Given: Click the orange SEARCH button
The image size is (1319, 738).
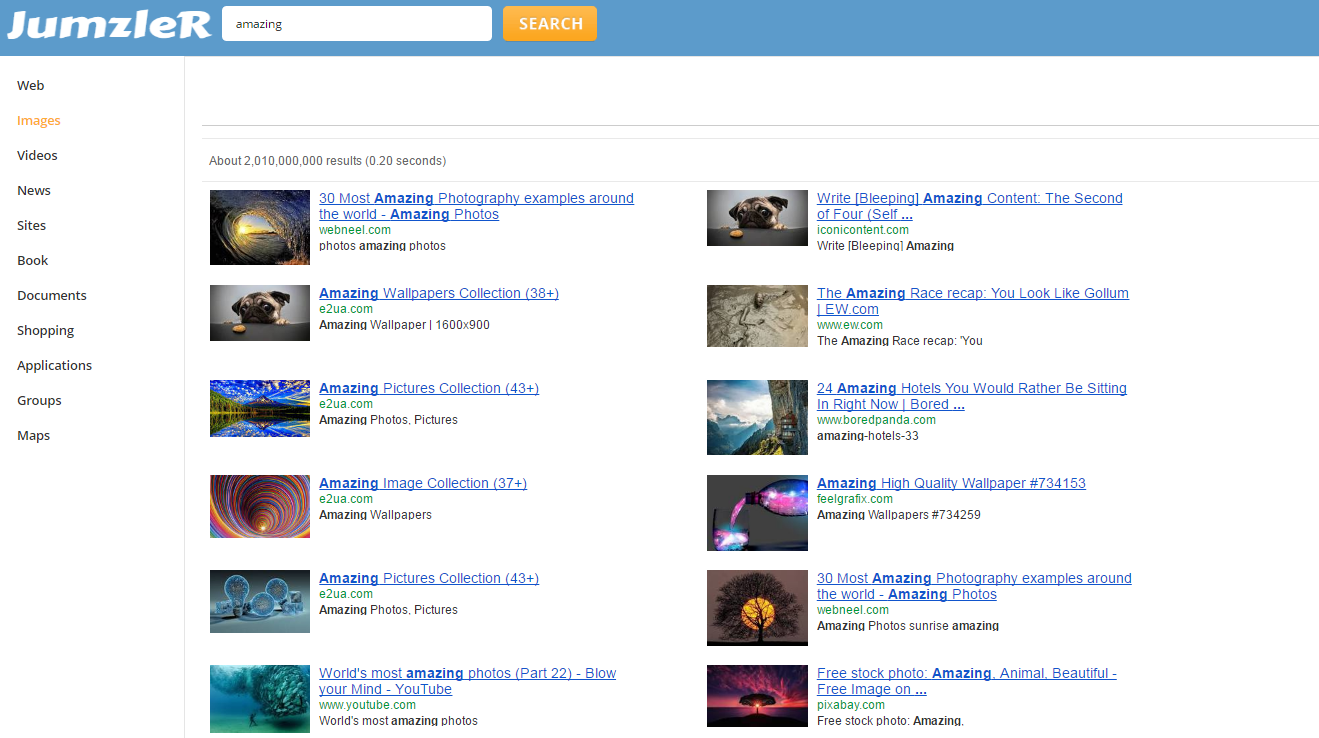Looking at the screenshot, I should tap(550, 24).
